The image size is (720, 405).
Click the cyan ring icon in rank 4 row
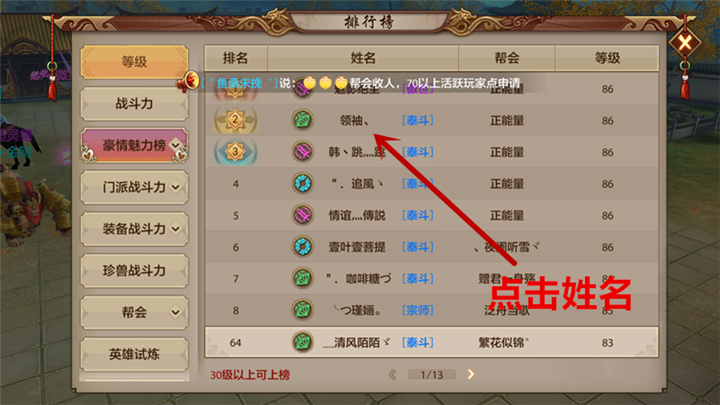click(x=303, y=184)
